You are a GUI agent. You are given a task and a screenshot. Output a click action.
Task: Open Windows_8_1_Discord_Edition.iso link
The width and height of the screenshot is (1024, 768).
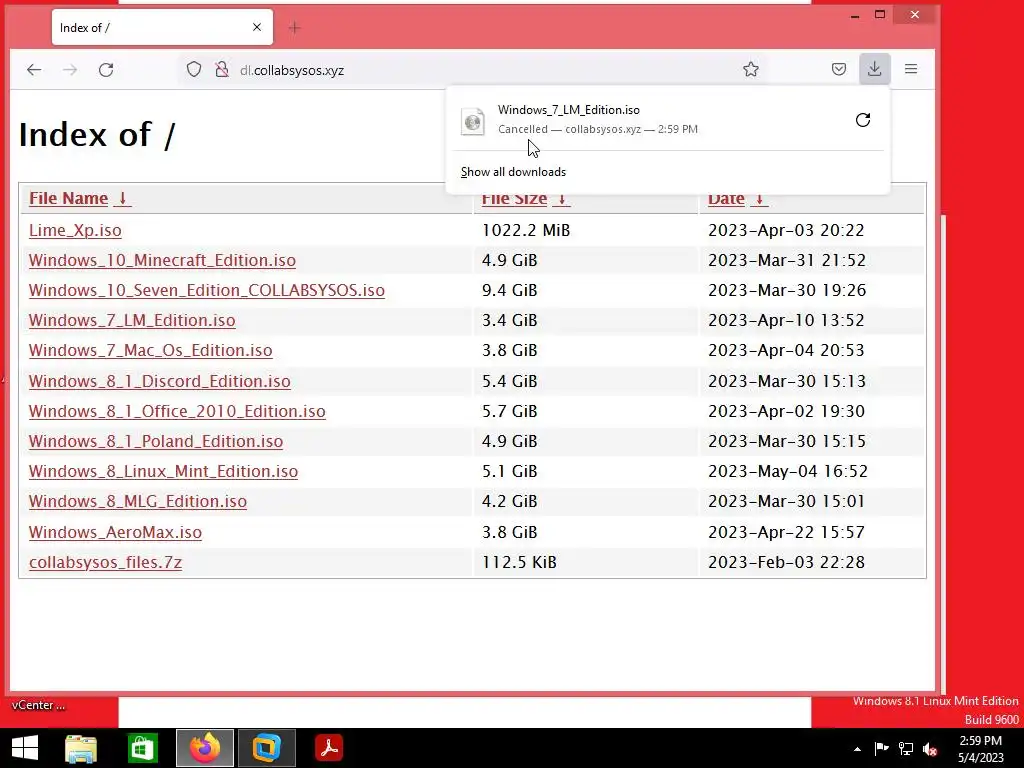click(159, 381)
